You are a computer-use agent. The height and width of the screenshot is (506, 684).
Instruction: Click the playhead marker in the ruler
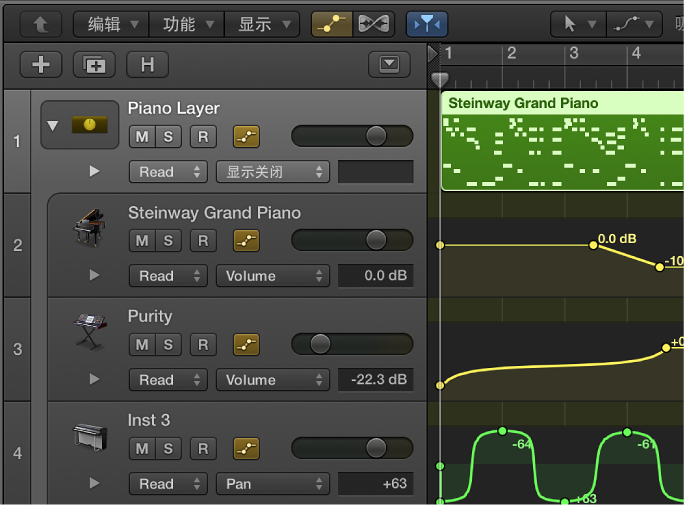pyautogui.click(x=440, y=79)
